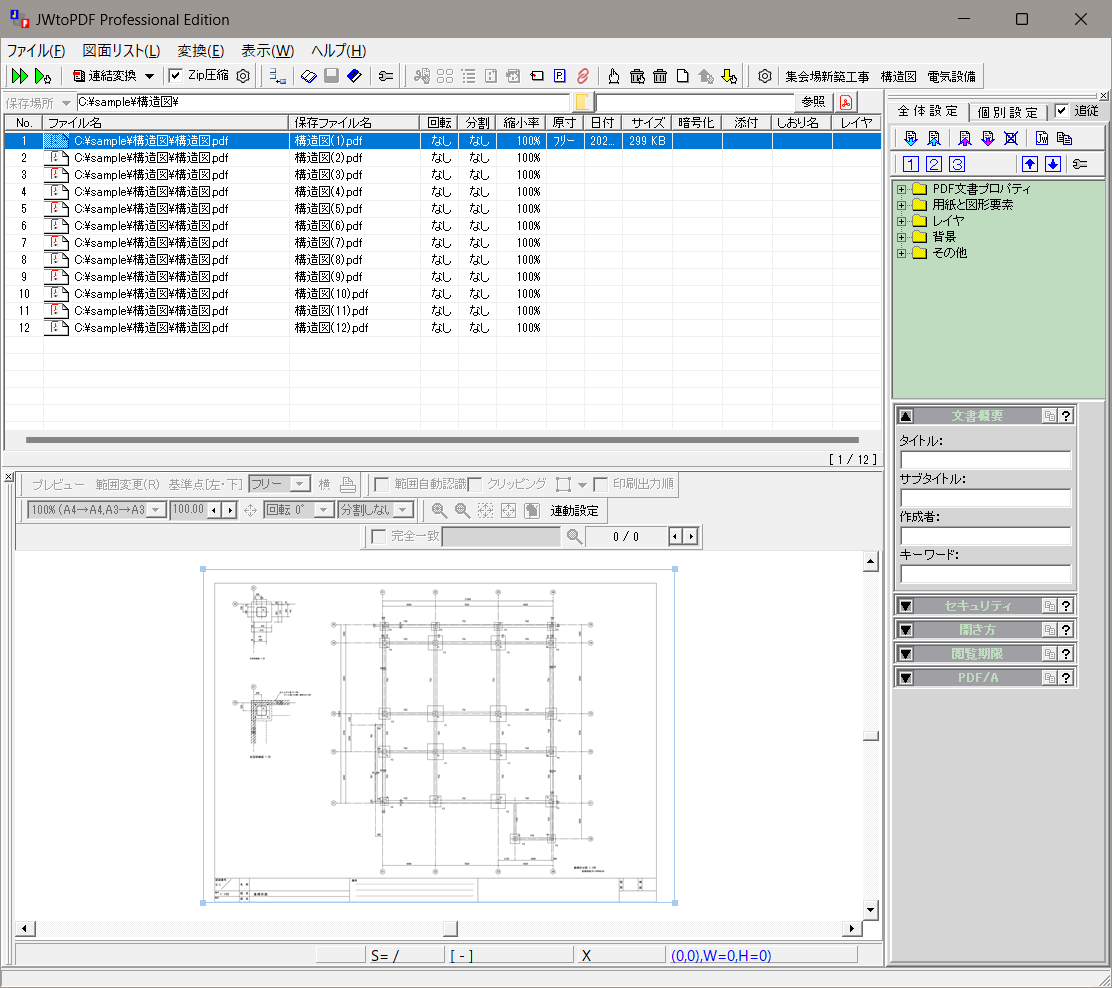
Task: Click the red paperclip attachment icon
Action: pos(581,76)
